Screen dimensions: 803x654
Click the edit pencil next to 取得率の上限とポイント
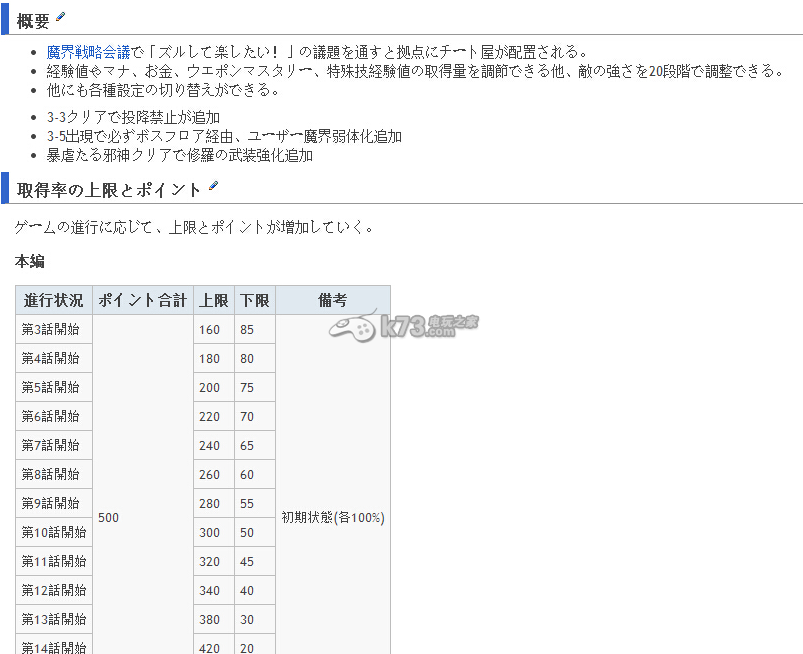click(213, 187)
